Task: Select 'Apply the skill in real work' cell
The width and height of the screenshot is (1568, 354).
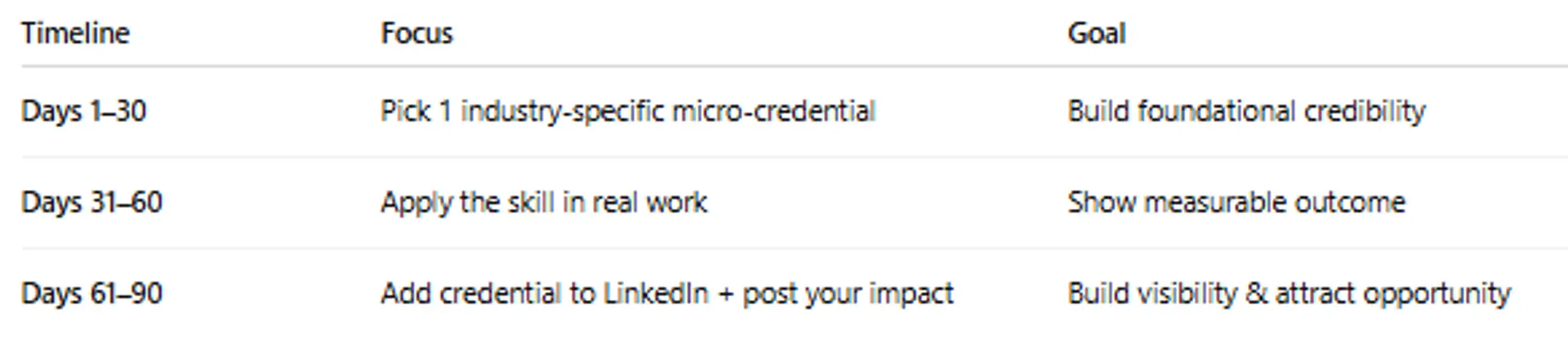Action: pos(544,202)
